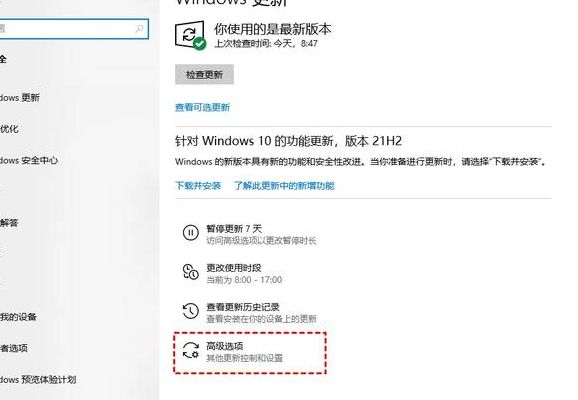Select 暂停更新 7 天 option
The image size is (578, 400).
[x=250, y=234]
